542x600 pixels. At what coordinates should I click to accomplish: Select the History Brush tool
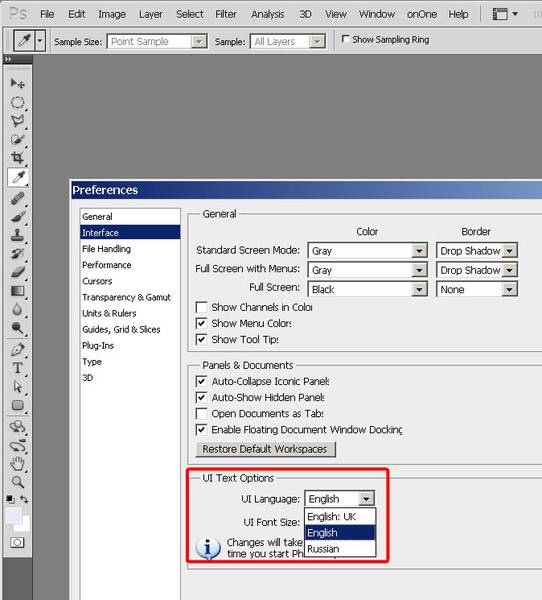pyautogui.click(x=18, y=254)
